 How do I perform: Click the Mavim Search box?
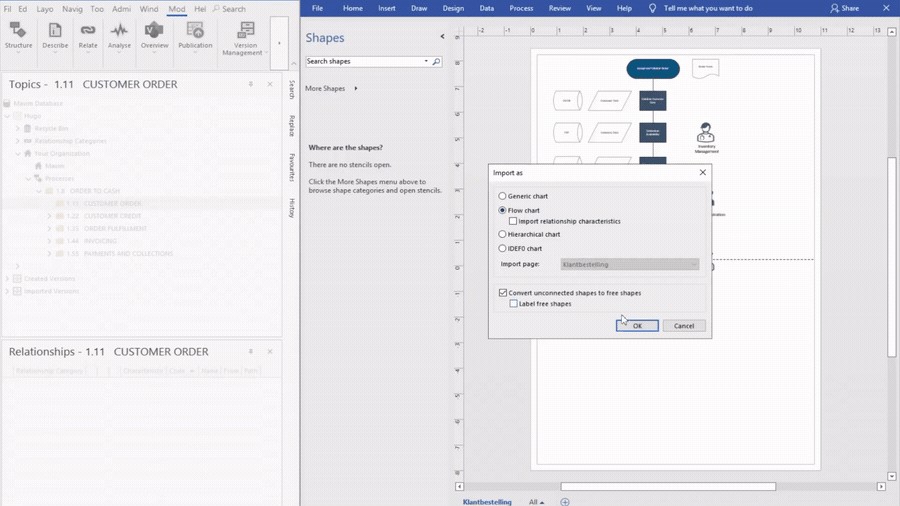point(230,9)
